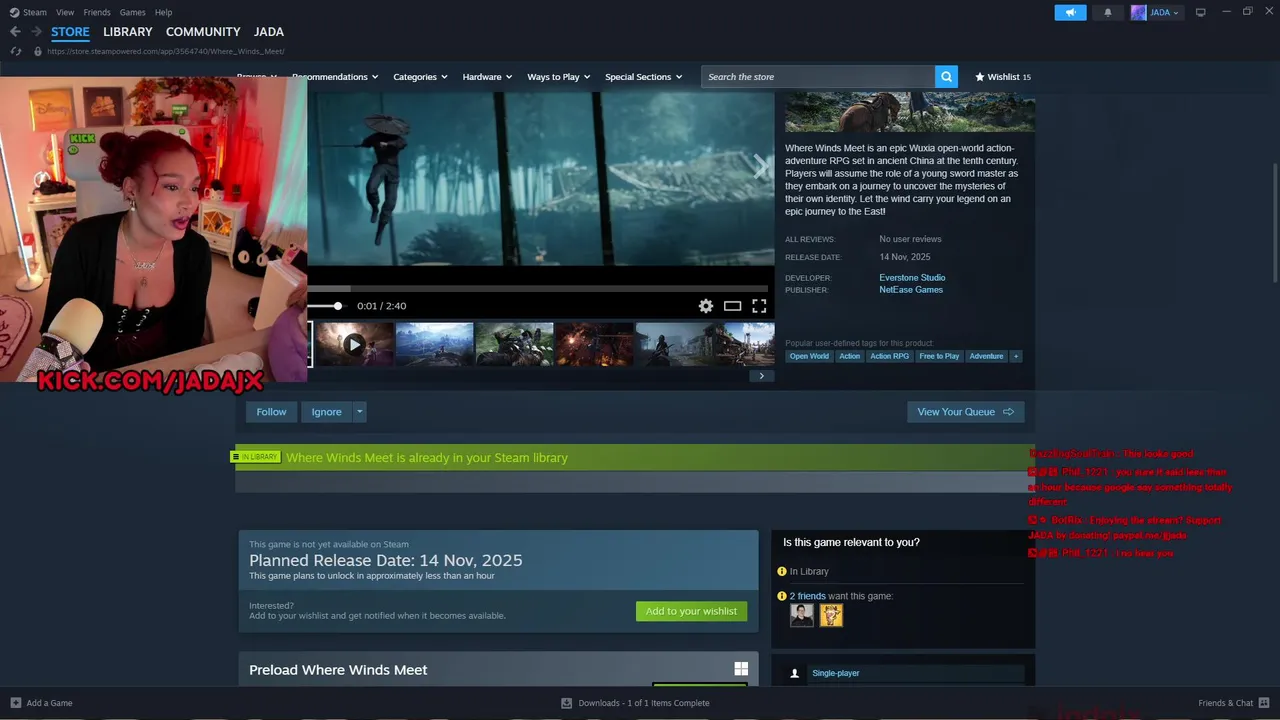Click the 14 Nov, 2025 release date
The height and width of the screenshot is (720, 1280).
click(x=904, y=257)
